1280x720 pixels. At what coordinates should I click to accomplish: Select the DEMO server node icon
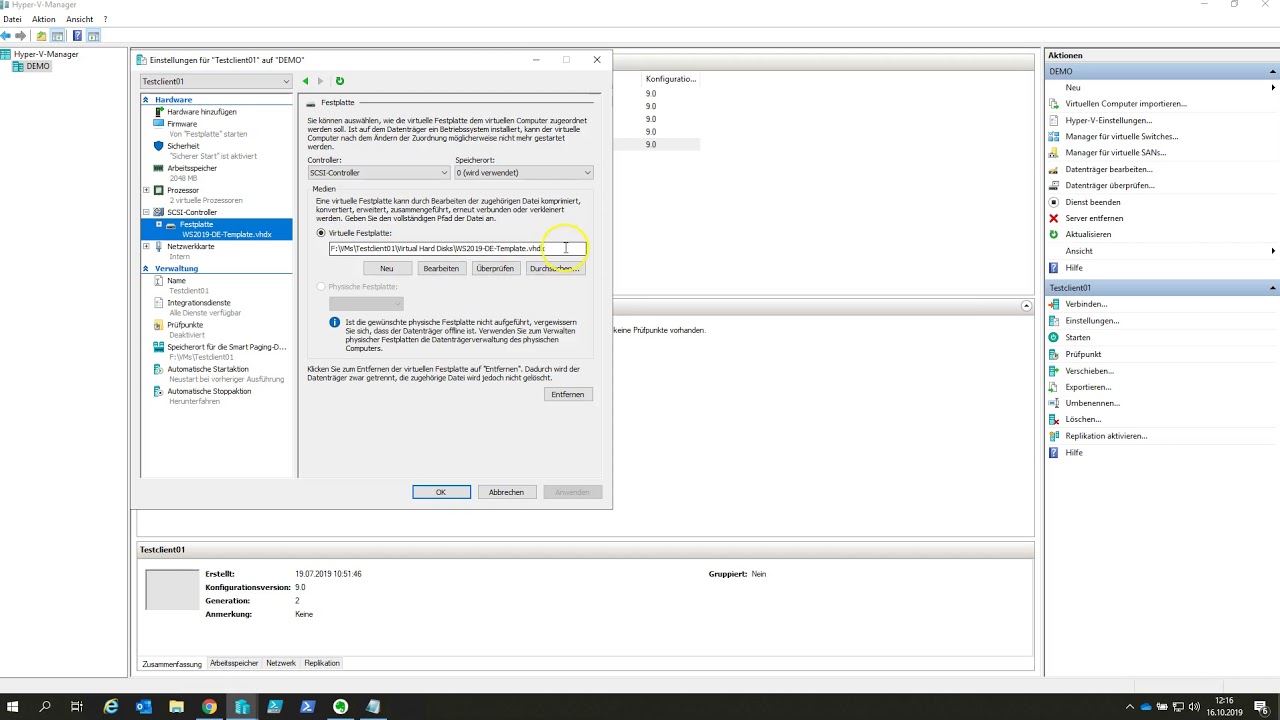pyautogui.click(x=19, y=66)
